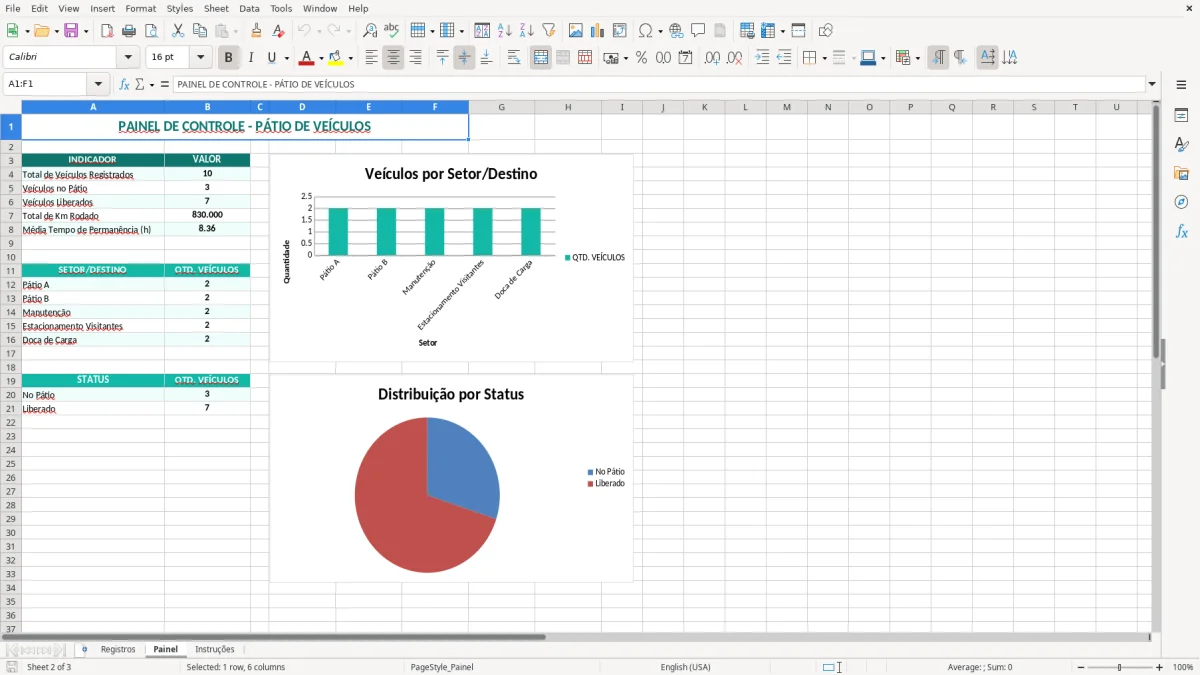Toggle Merge and Center Cells
Viewport: 1200px width, 675px height.
tap(541, 58)
